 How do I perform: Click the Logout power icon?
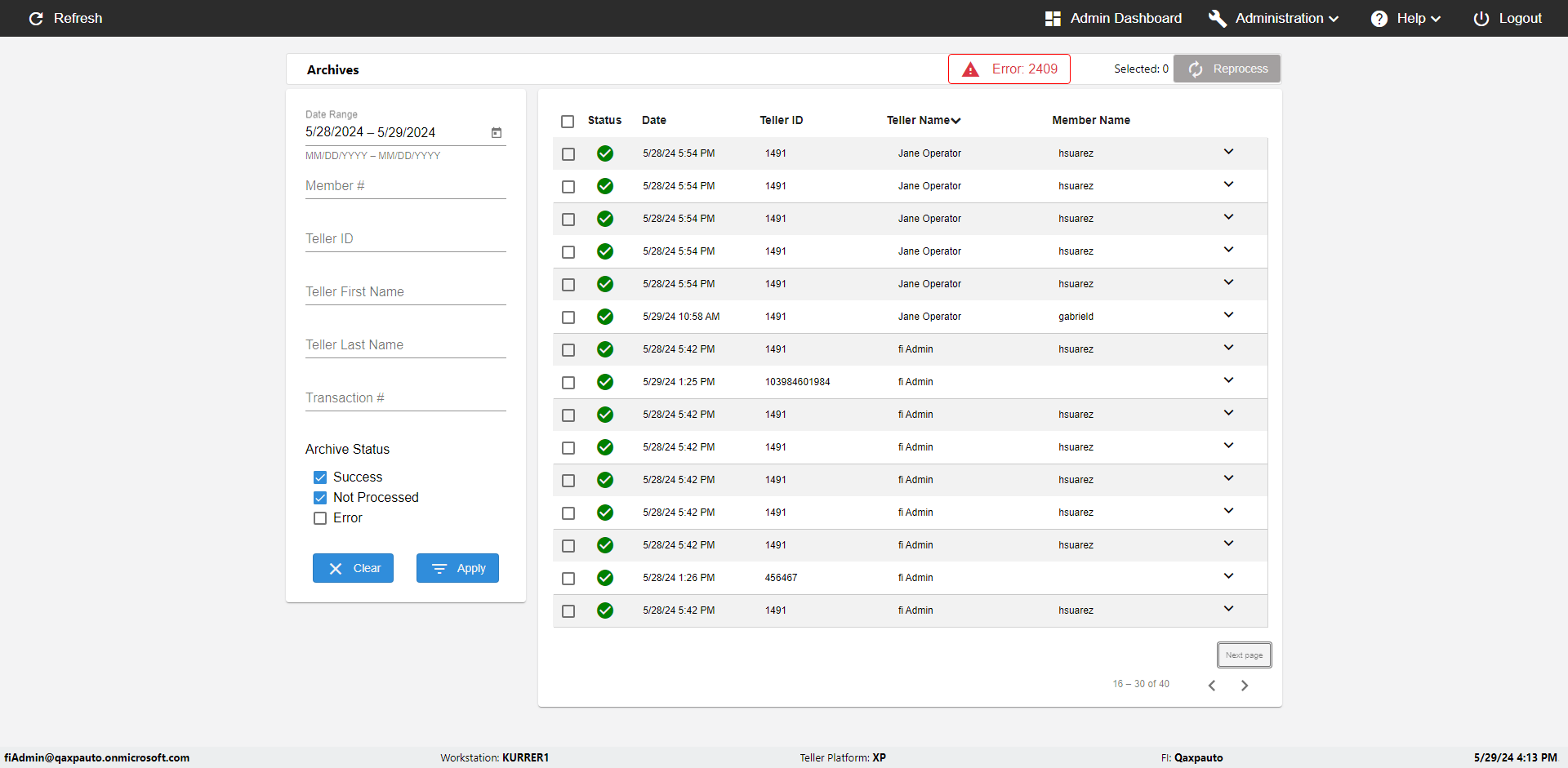coord(1481,19)
